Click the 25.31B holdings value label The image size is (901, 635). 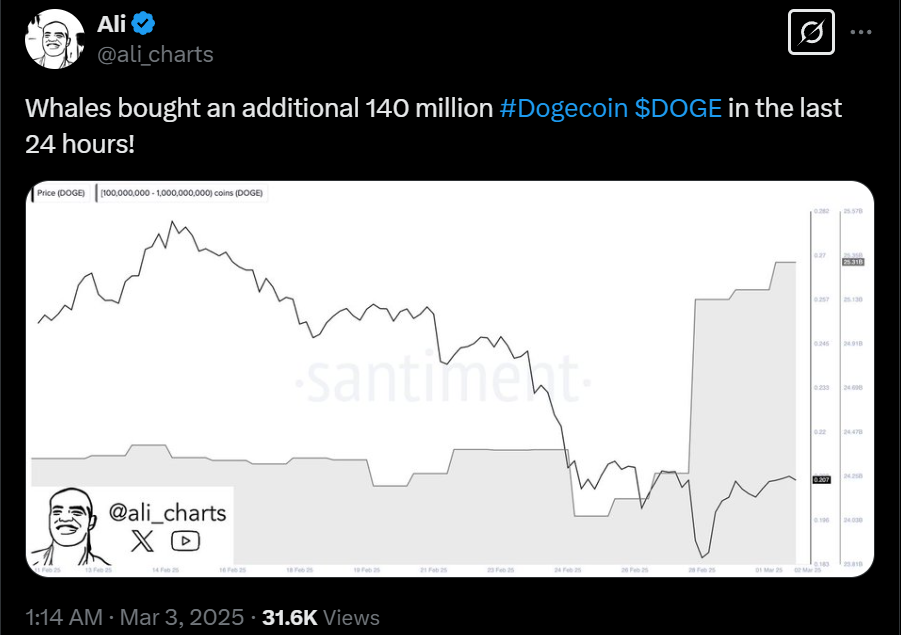point(854,262)
